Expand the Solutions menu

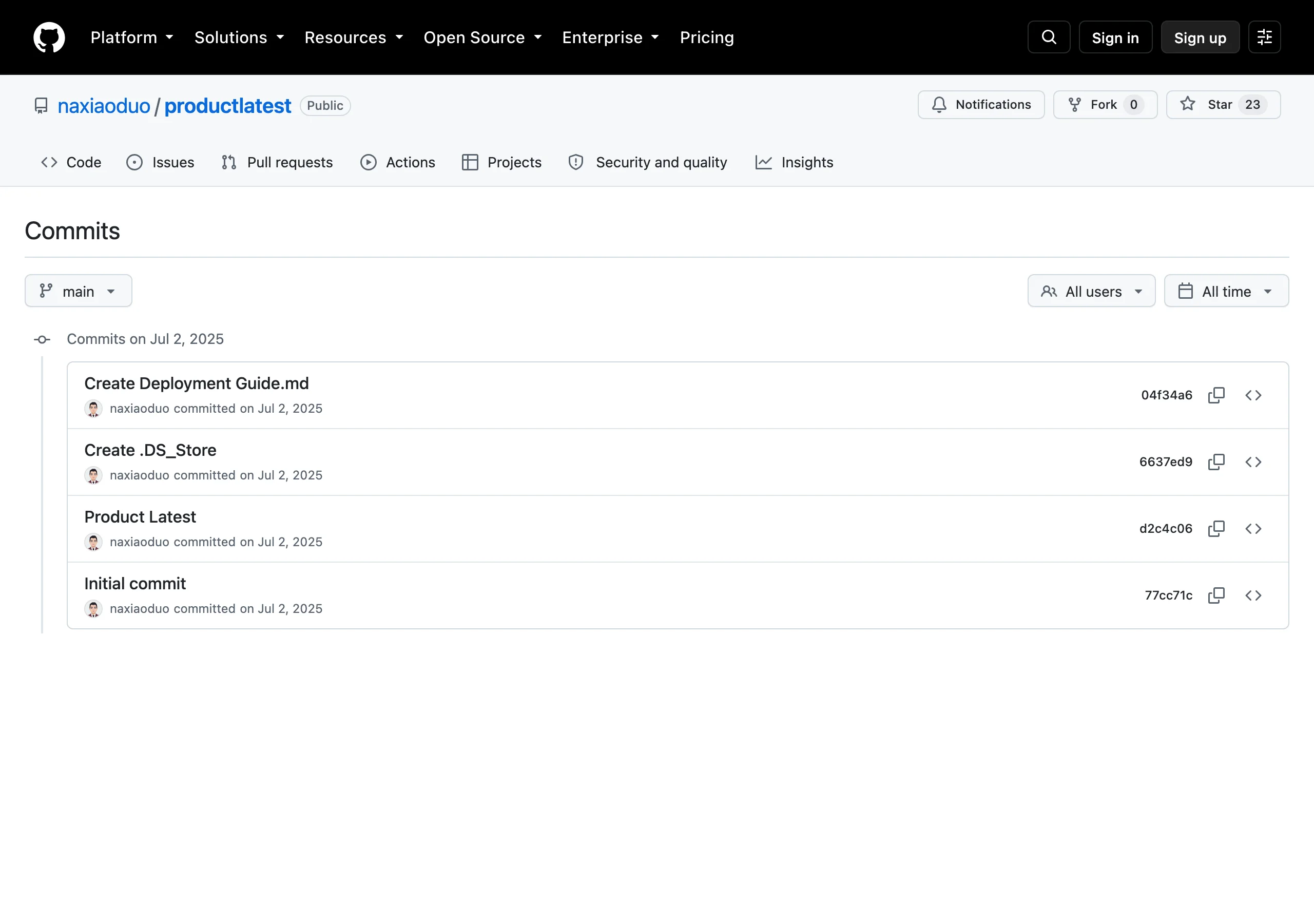[239, 37]
